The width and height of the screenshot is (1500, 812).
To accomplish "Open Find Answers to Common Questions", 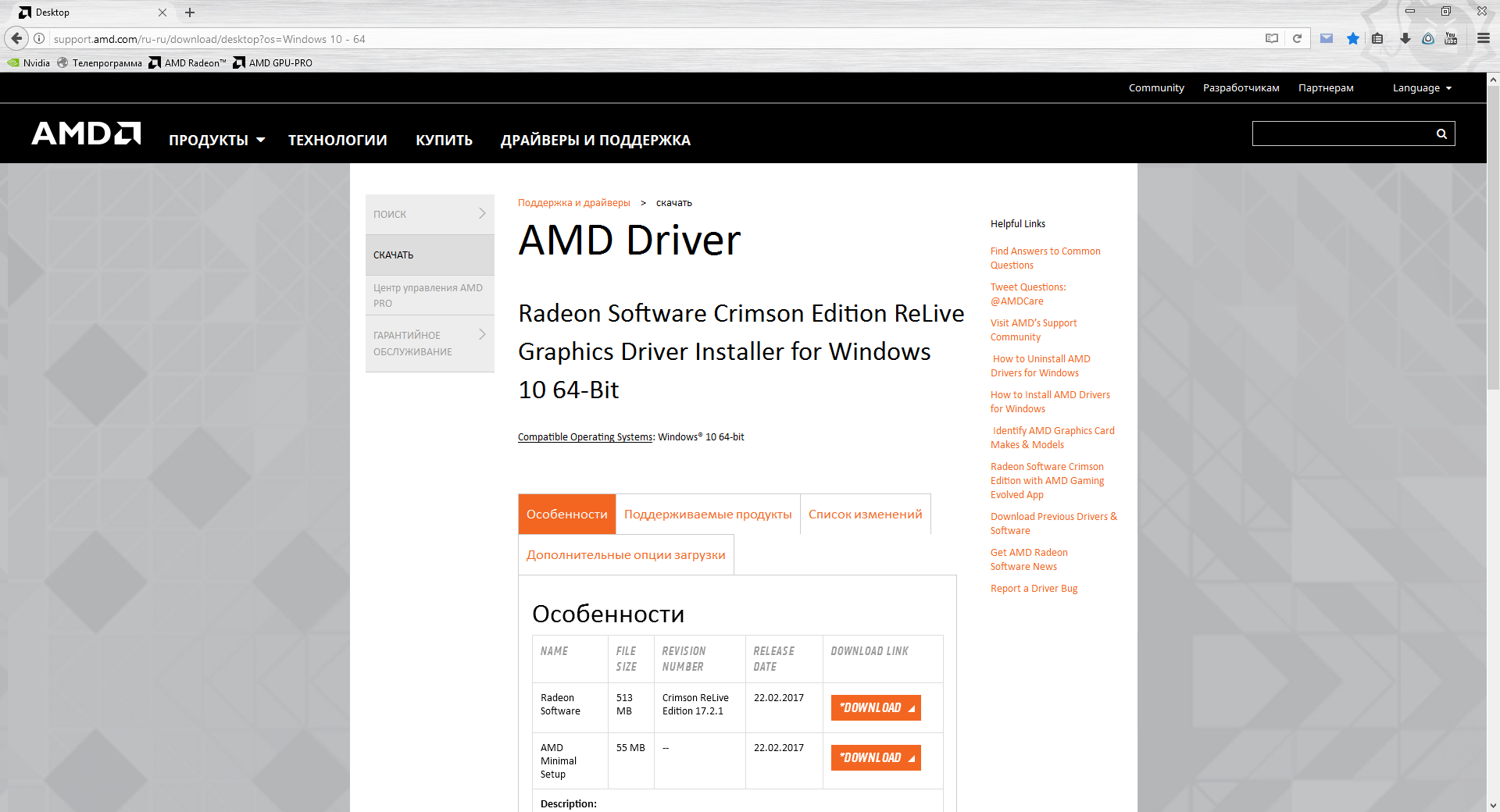I will pyautogui.click(x=1045, y=258).
